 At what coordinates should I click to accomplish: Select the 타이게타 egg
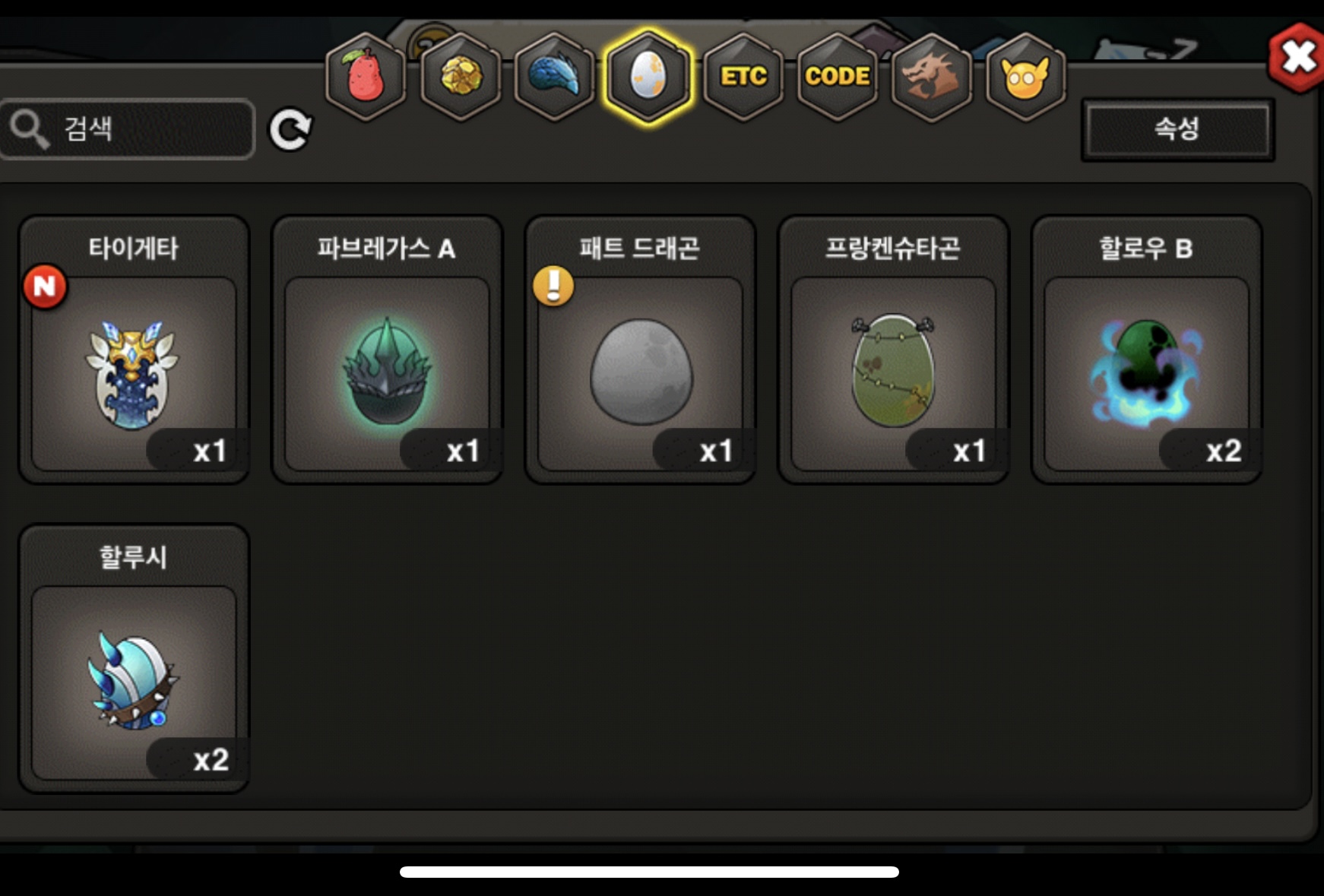coord(134,350)
